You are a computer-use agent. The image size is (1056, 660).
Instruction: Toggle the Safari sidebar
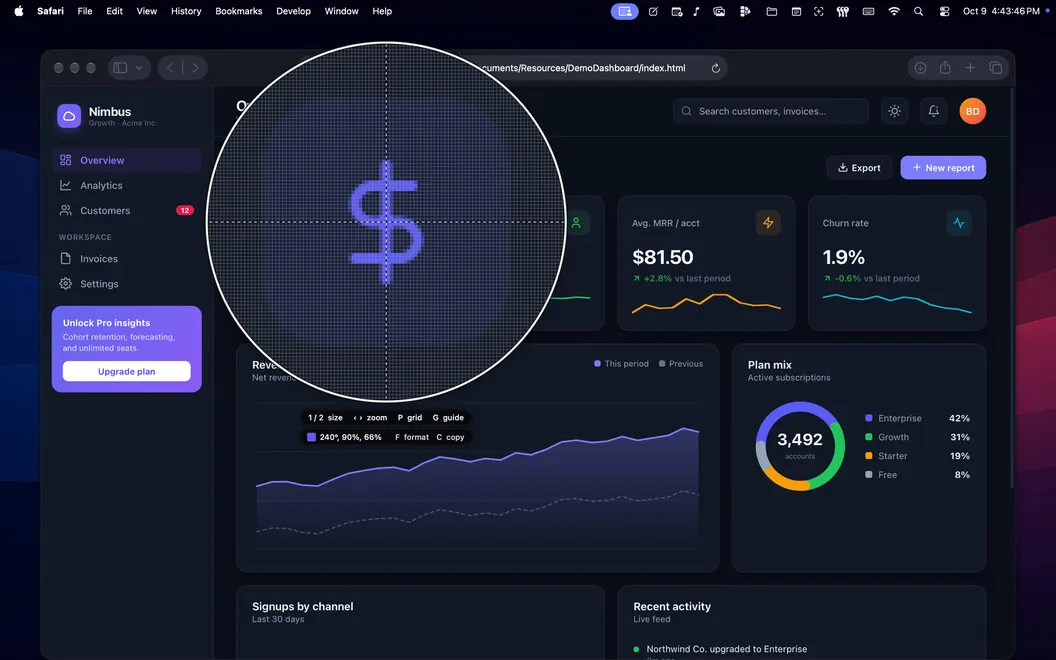(120, 67)
